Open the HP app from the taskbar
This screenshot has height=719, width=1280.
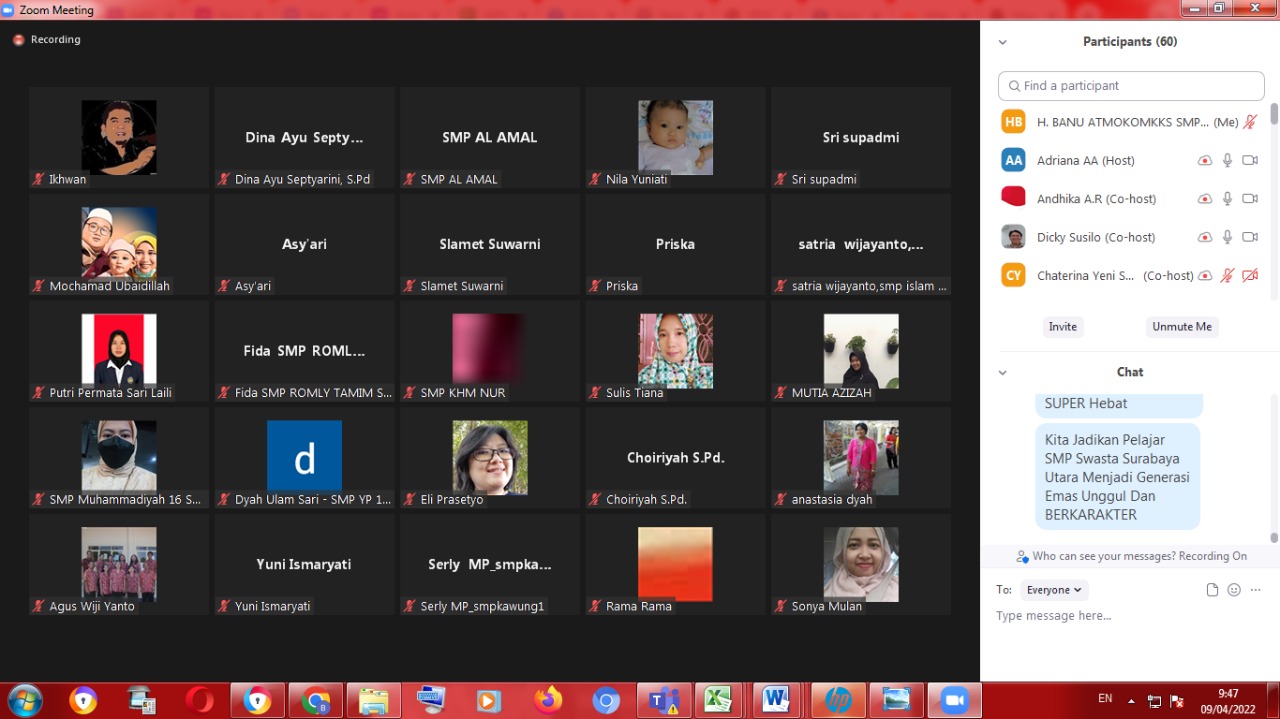click(838, 700)
